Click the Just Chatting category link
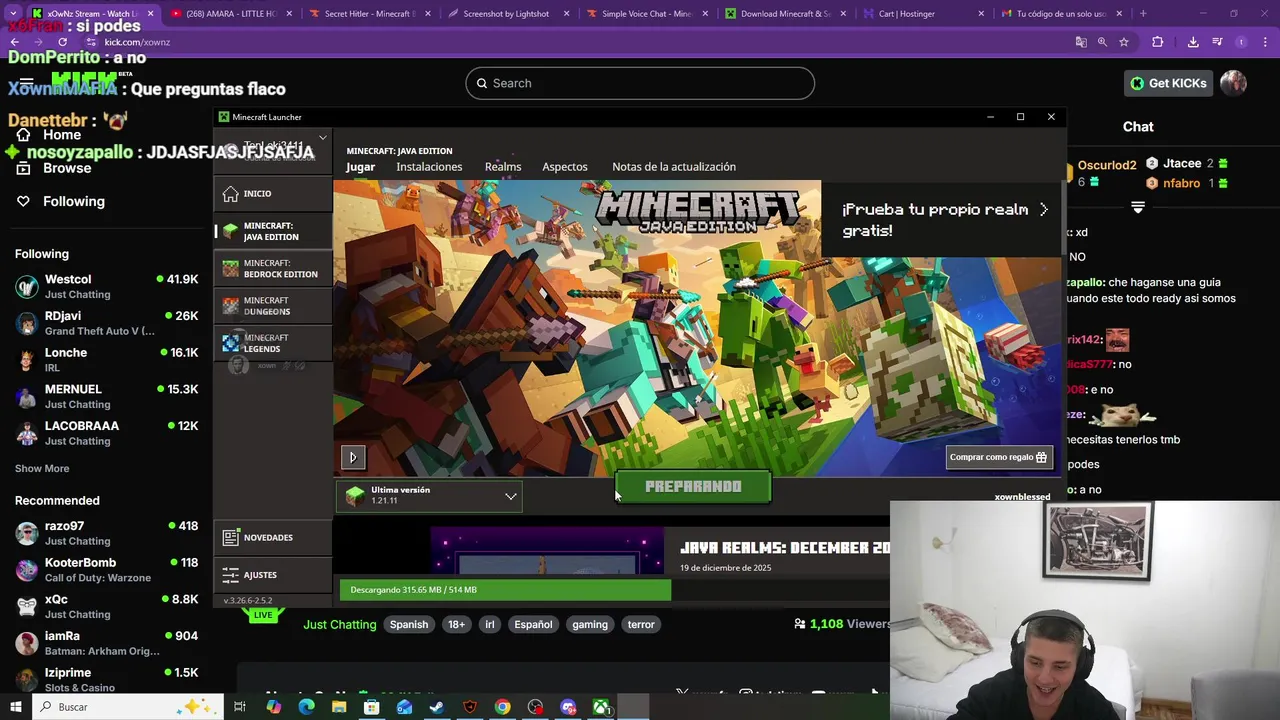 click(x=340, y=625)
